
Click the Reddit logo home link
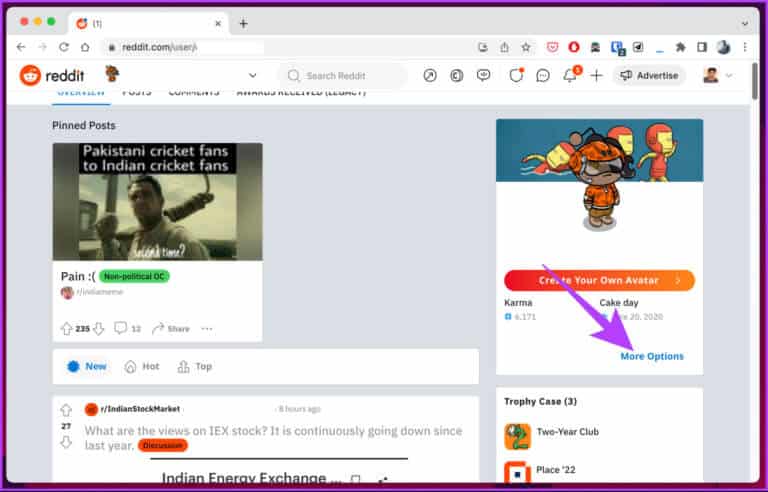coord(52,75)
